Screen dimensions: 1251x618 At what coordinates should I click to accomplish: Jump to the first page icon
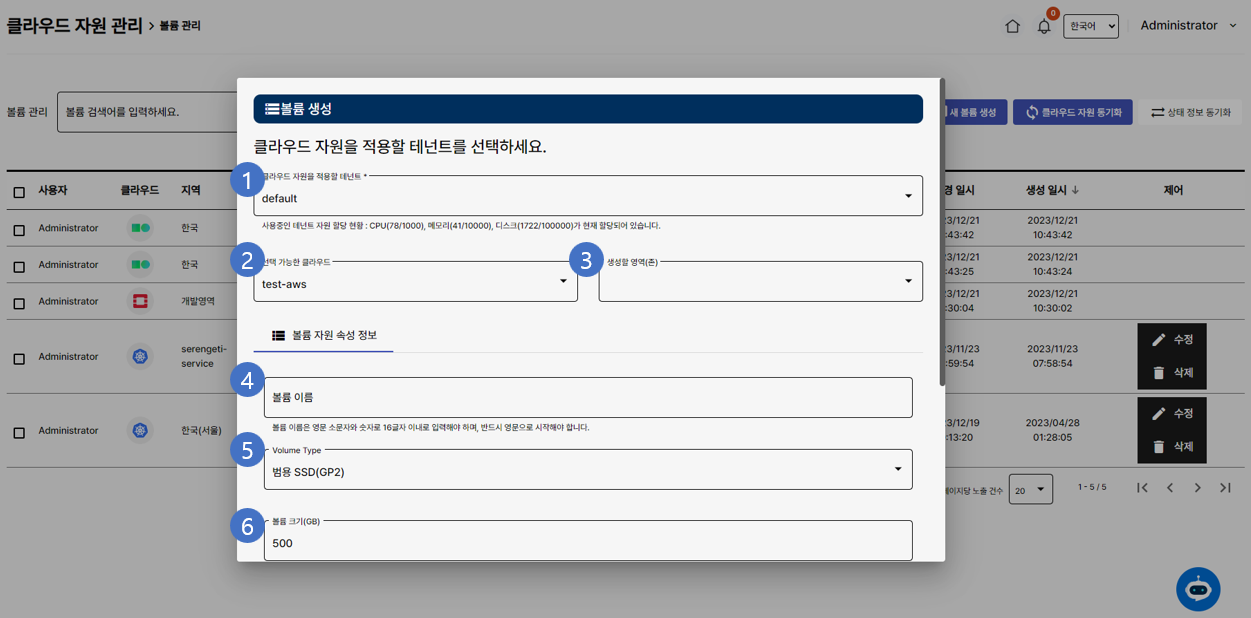coord(1142,488)
